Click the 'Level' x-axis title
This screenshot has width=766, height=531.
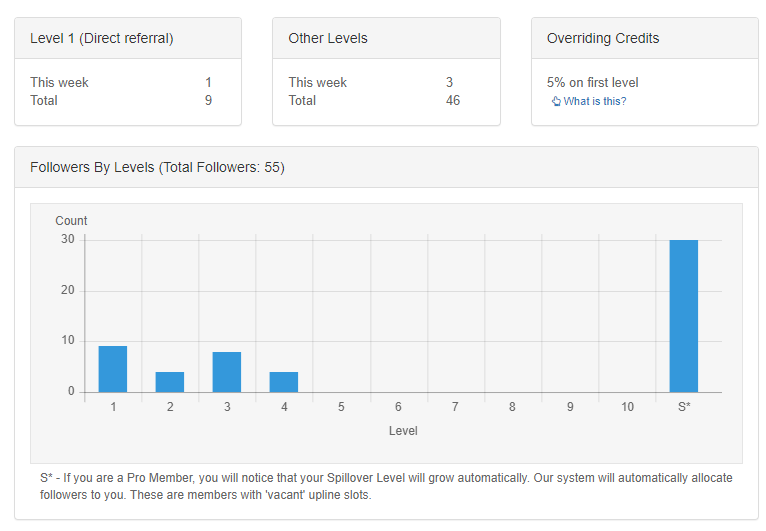click(403, 431)
